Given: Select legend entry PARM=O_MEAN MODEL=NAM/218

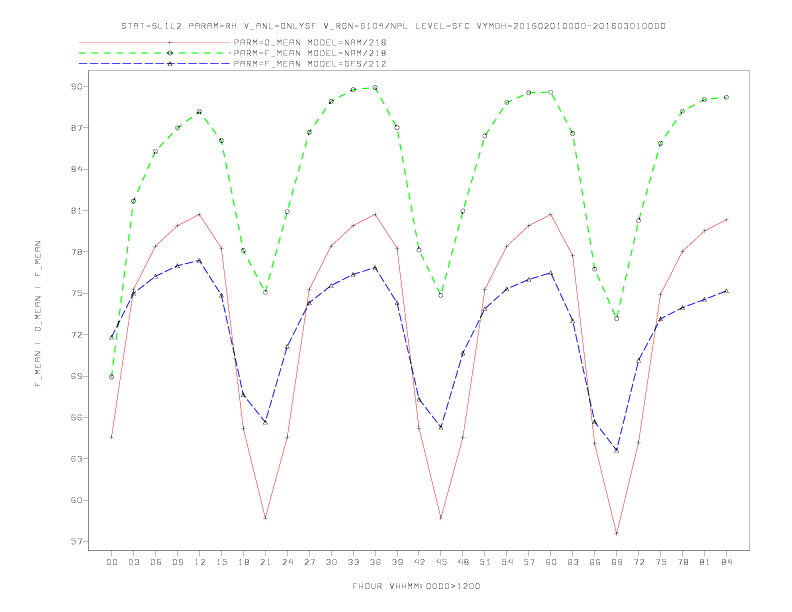Looking at the screenshot, I should (x=310, y=42).
